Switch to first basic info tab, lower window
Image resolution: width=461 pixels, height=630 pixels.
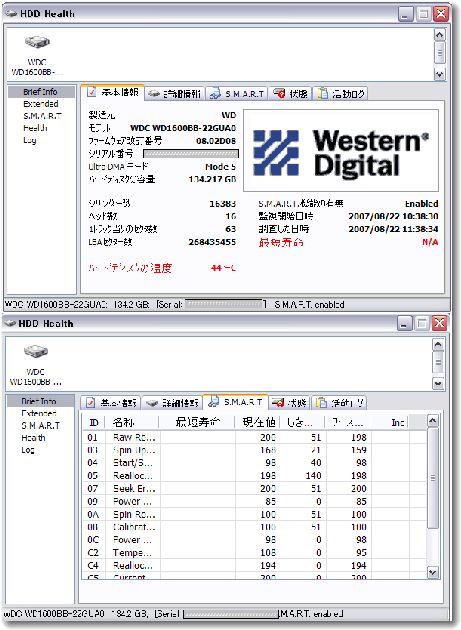coord(111,403)
